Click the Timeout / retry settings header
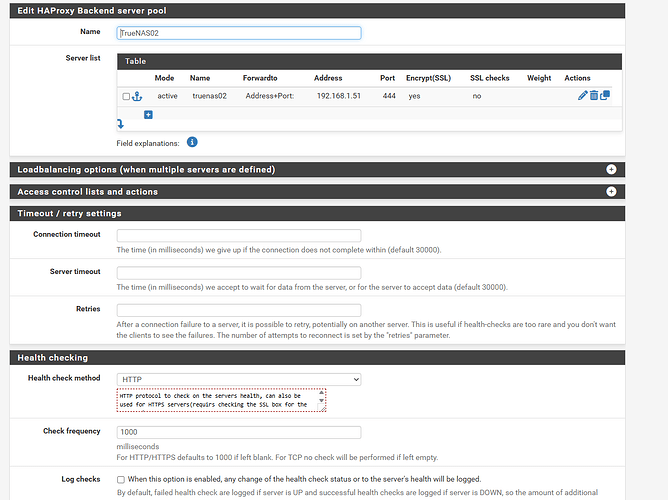 click(69, 213)
